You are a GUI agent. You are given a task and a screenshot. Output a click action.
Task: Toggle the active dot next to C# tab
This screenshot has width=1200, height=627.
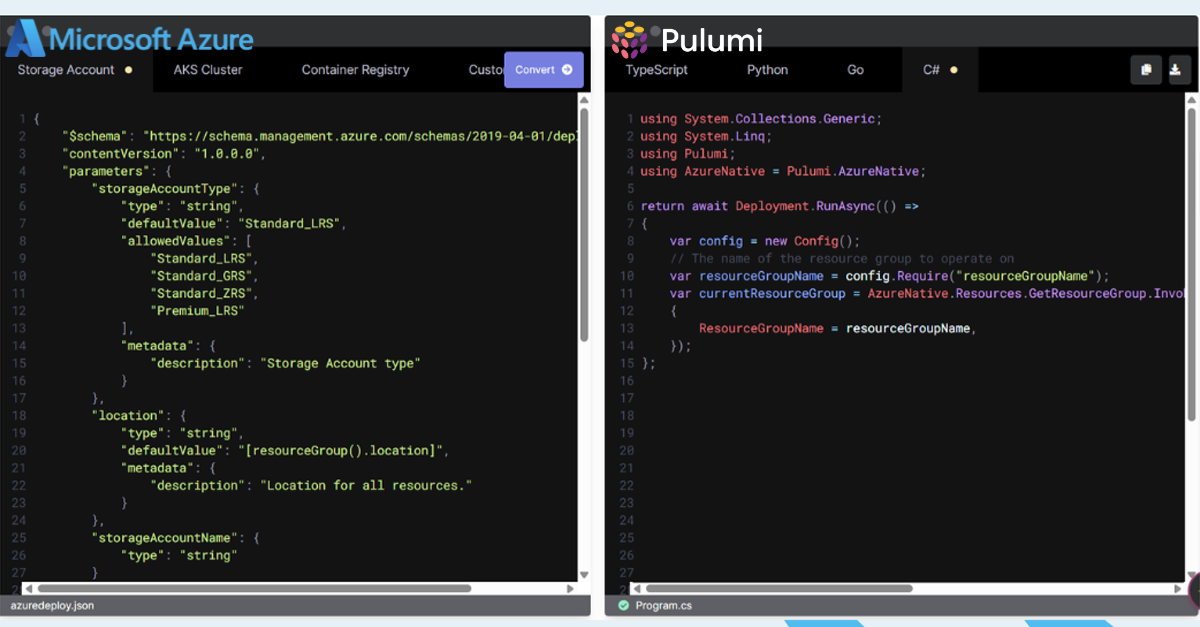954,70
